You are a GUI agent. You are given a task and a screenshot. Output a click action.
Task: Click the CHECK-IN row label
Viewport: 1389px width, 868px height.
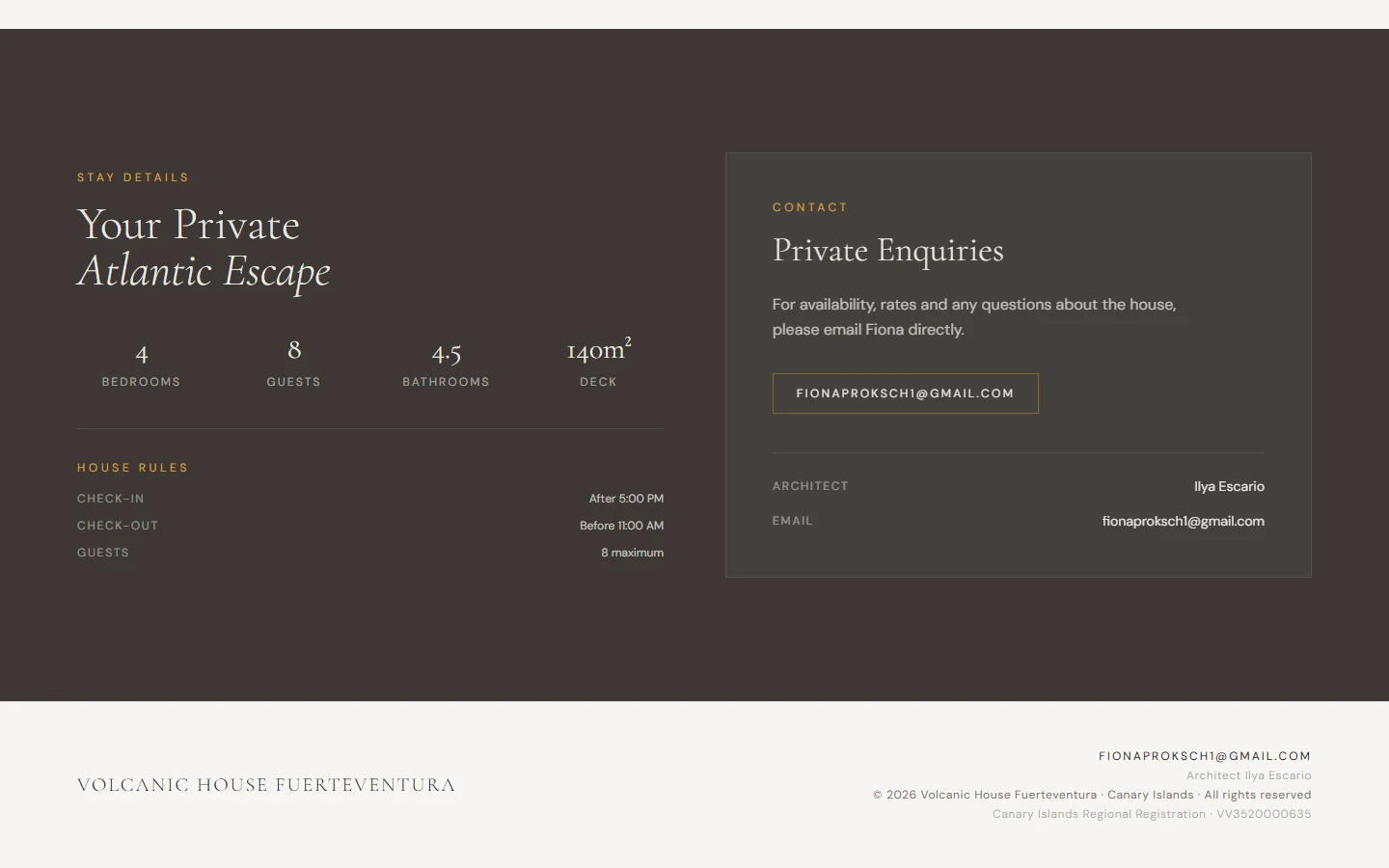tap(111, 499)
